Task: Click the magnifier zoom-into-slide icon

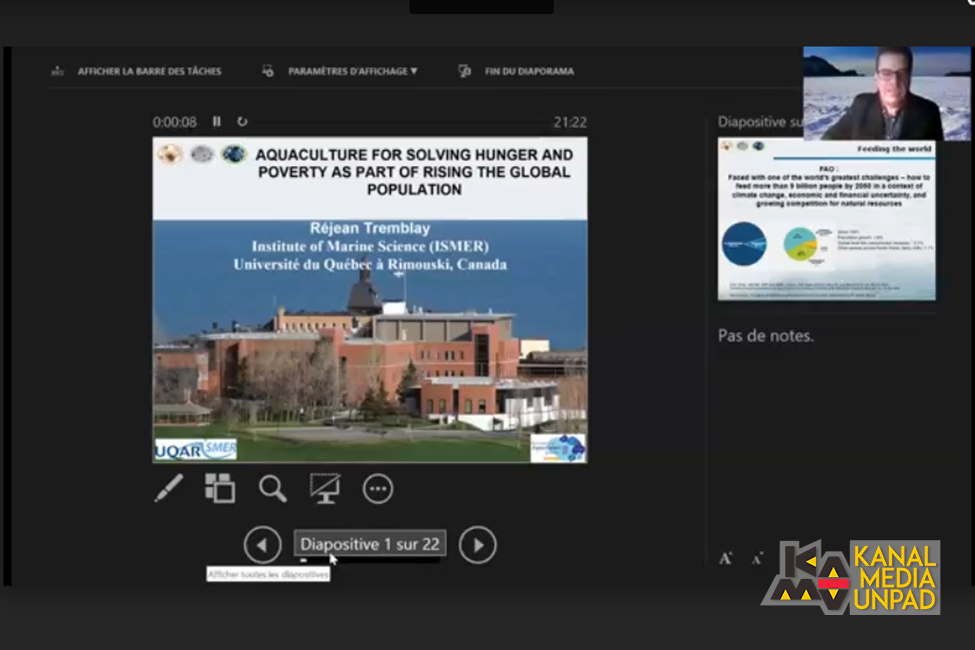Action: [272, 488]
